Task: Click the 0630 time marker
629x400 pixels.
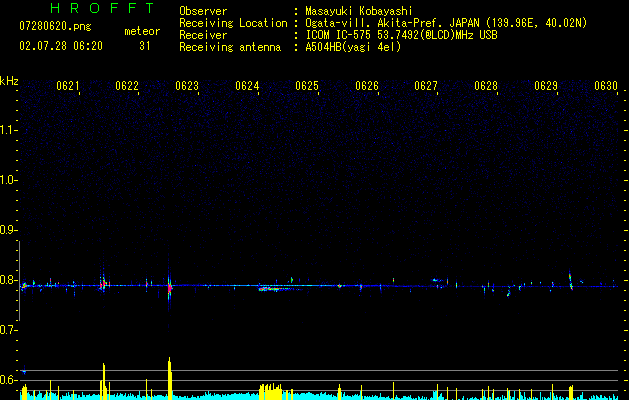Action: click(x=606, y=85)
